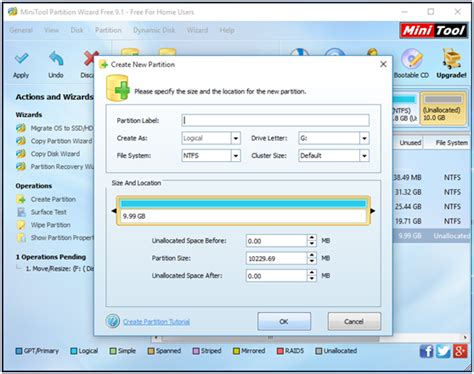Run Surface Test operation
Image resolution: width=474 pixels, height=374 pixels.
(x=42, y=212)
